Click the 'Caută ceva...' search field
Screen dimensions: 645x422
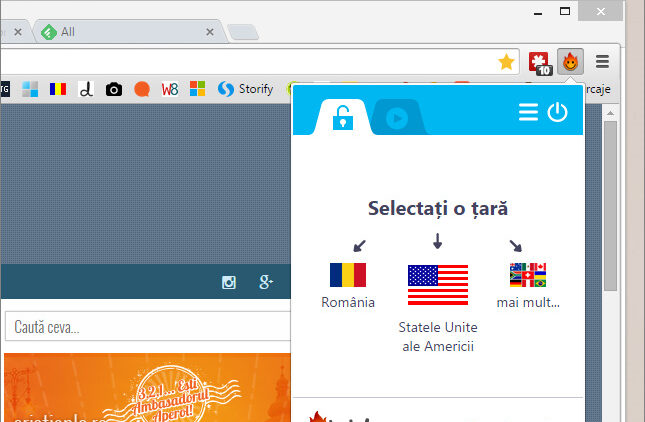point(145,327)
